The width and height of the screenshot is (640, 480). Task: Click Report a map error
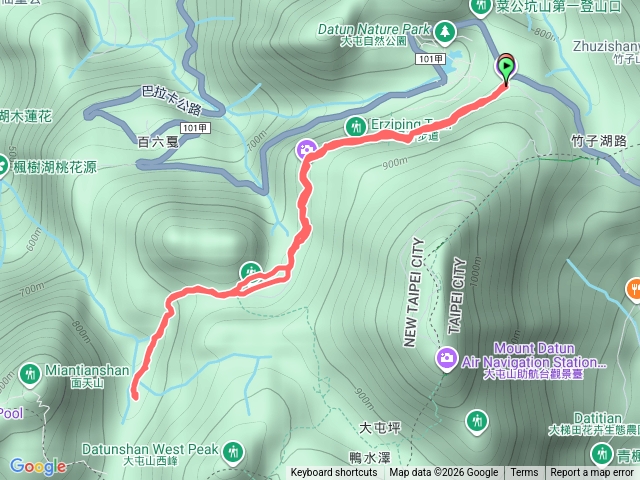pos(592,472)
